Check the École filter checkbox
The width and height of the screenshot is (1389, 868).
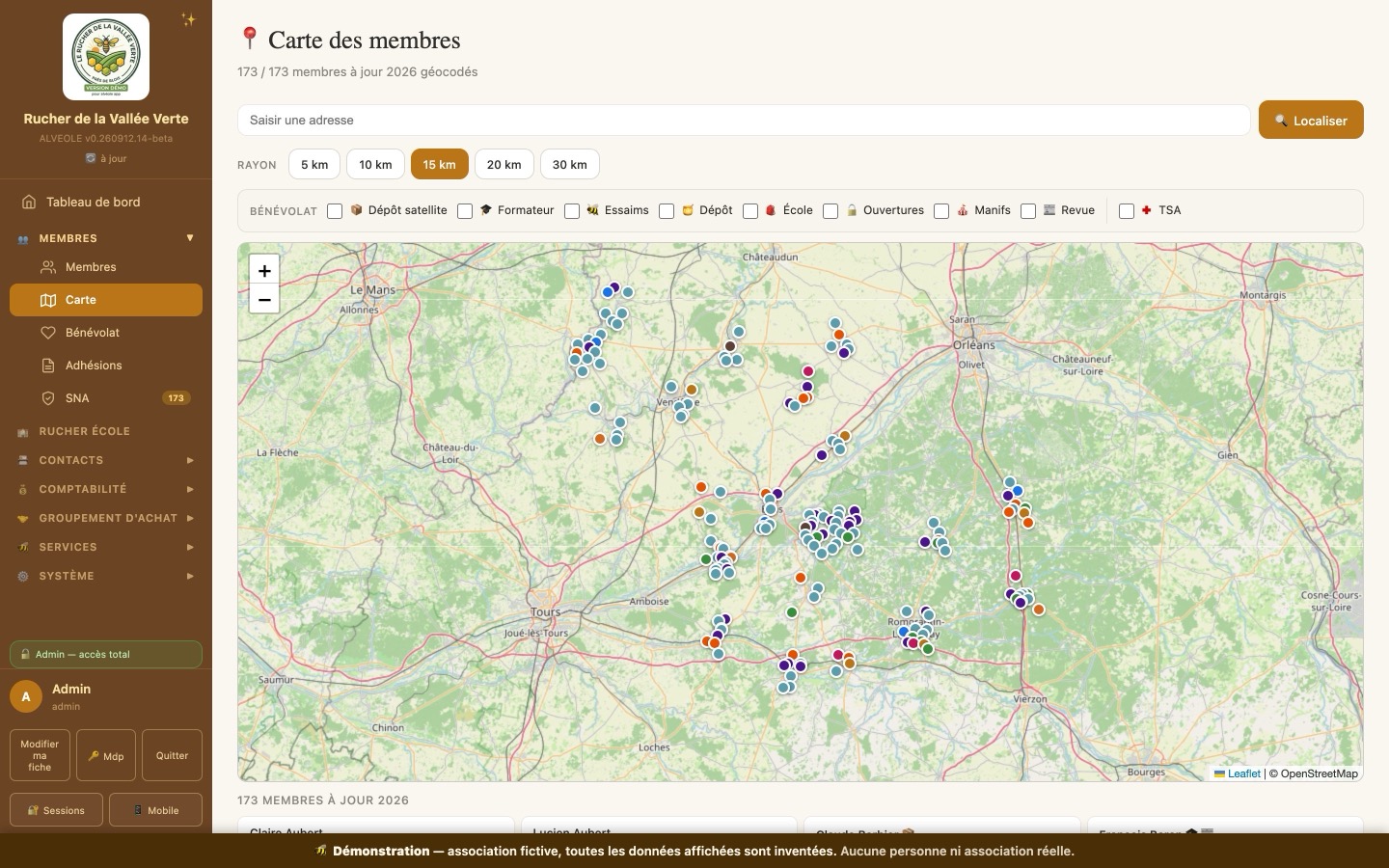point(750,211)
